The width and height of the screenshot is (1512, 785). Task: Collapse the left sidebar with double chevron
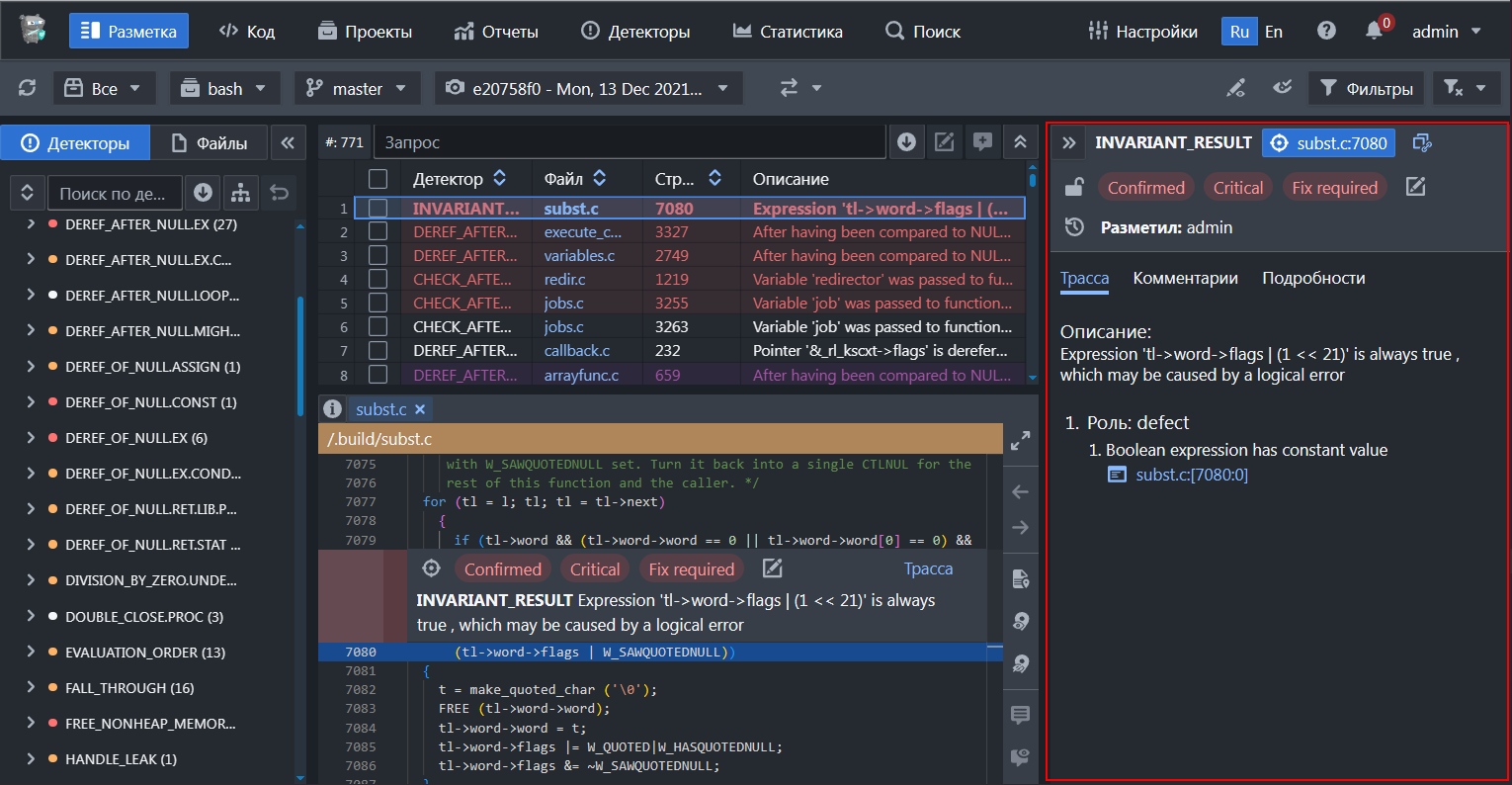[x=287, y=143]
